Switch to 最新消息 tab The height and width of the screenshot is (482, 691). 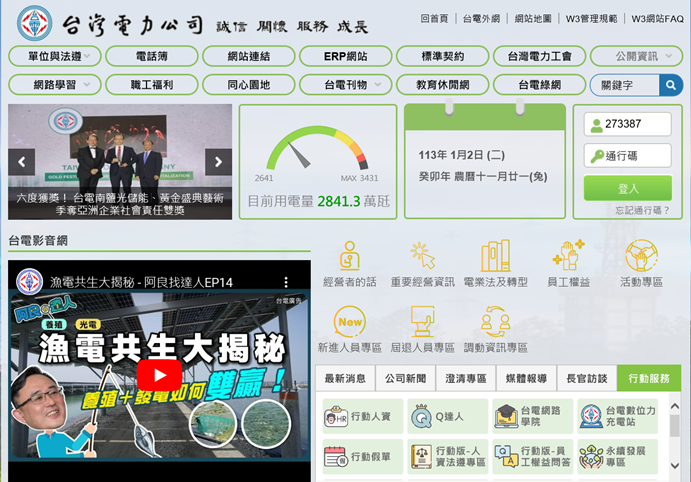coord(345,378)
